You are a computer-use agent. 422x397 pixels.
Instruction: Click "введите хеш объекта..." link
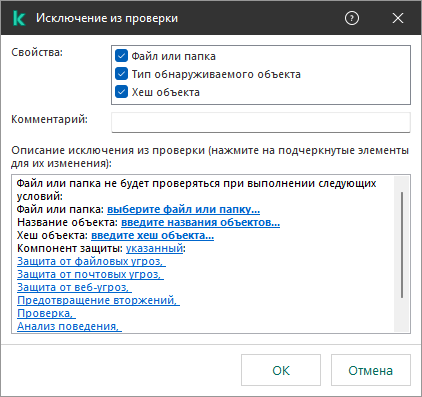click(152, 235)
